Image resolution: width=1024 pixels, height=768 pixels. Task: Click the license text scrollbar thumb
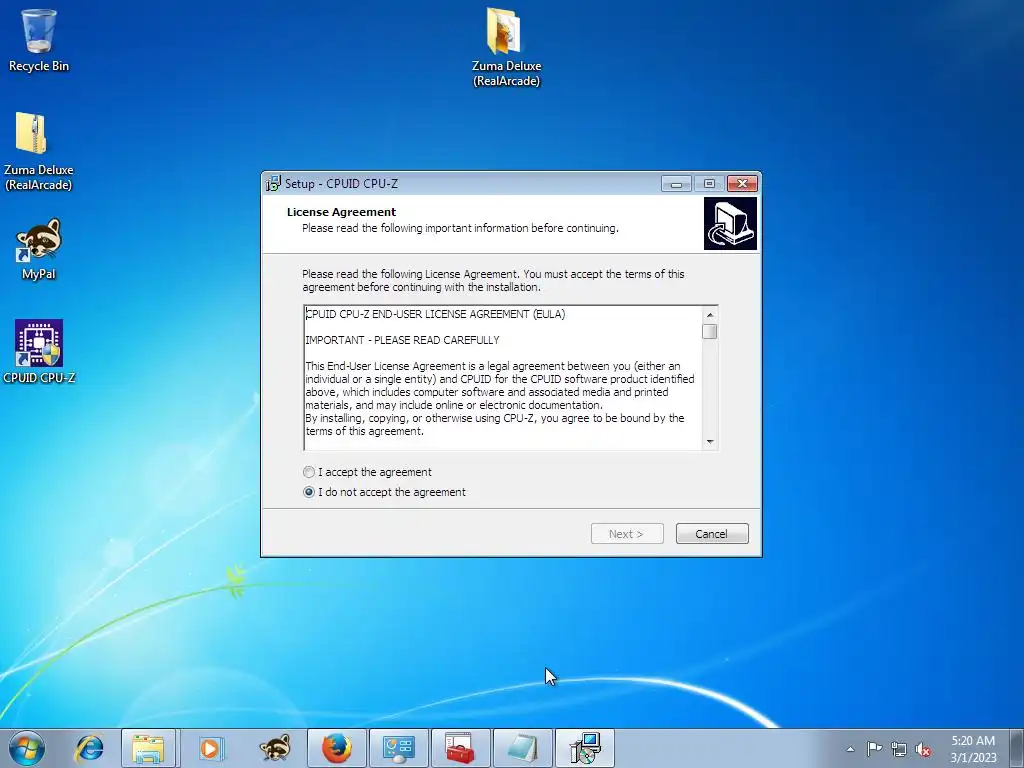click(x=710, y=332)
